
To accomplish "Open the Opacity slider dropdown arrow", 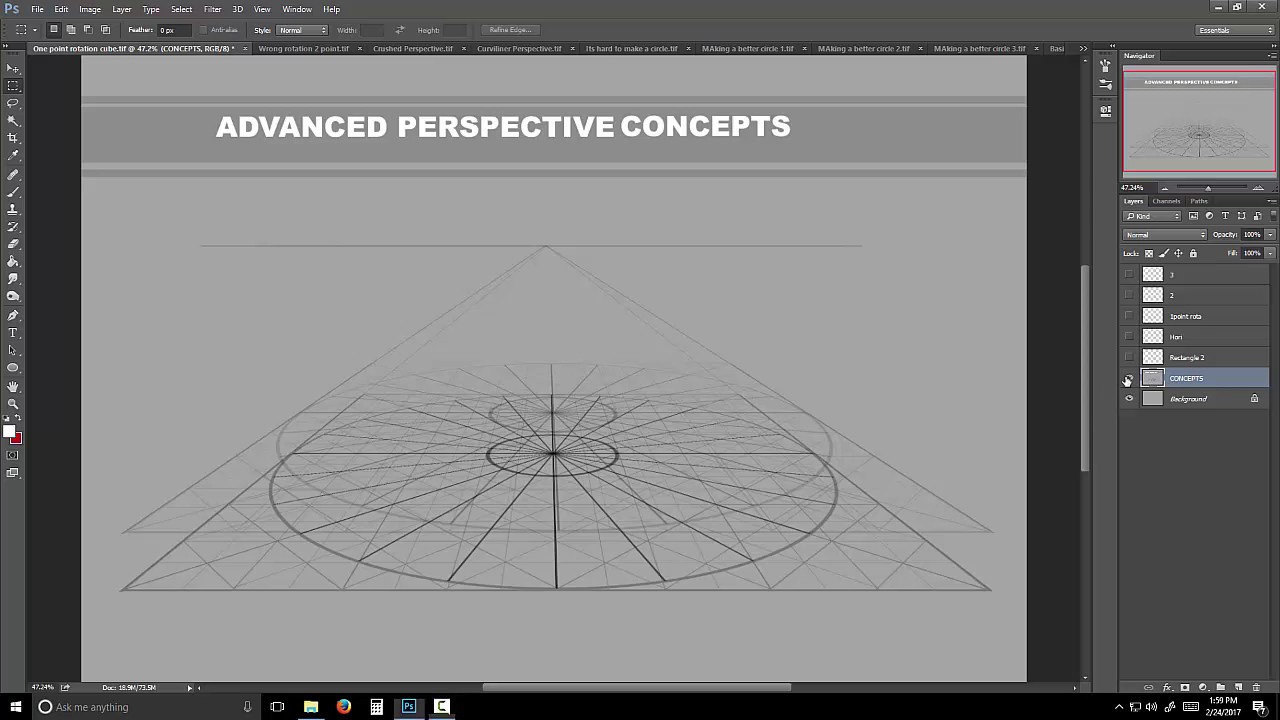I will click(1270, 235).
